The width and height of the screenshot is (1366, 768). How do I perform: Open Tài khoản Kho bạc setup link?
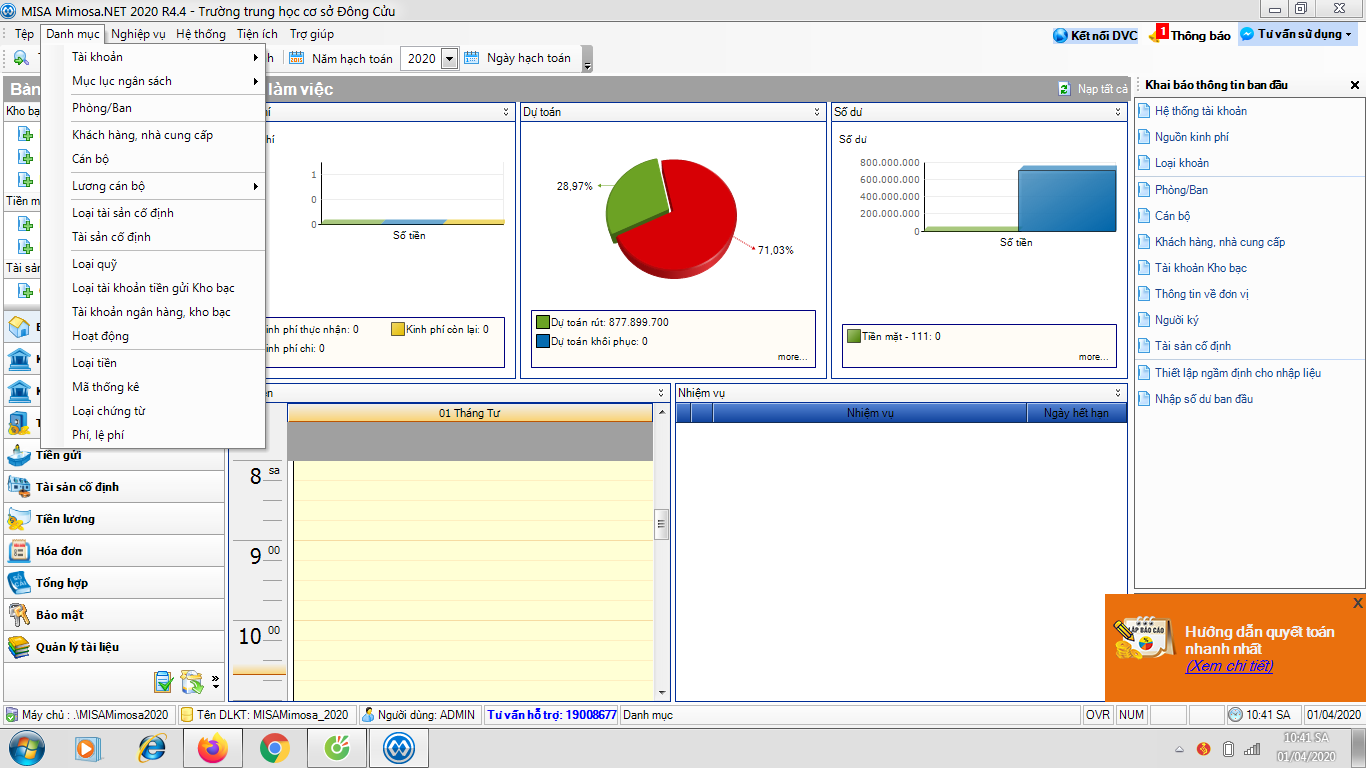(1200, 268)
